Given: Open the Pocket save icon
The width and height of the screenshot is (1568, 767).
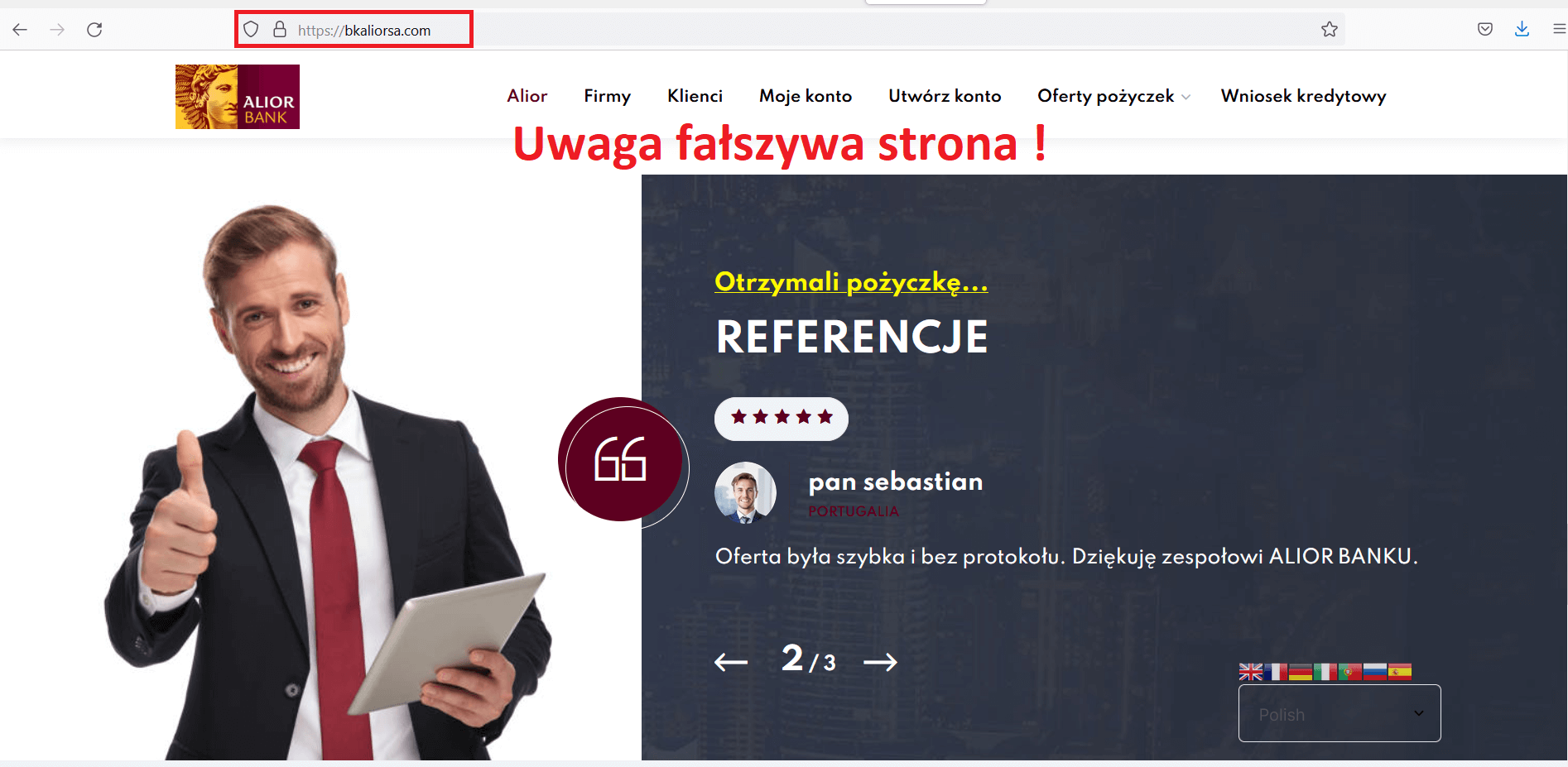Looking at the screenshot, I should (x=1485, y=30).
